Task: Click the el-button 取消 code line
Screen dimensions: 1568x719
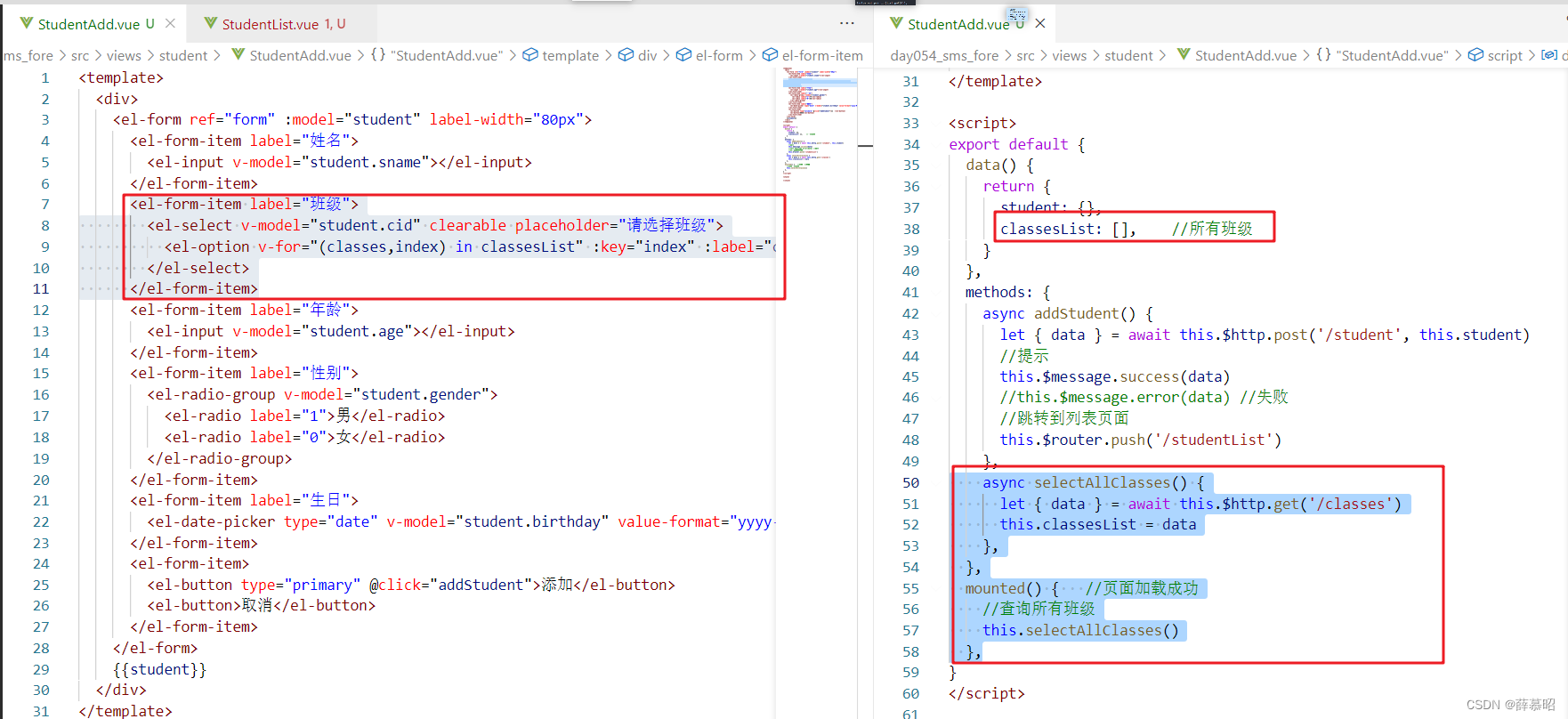Action: click(261, 605)
